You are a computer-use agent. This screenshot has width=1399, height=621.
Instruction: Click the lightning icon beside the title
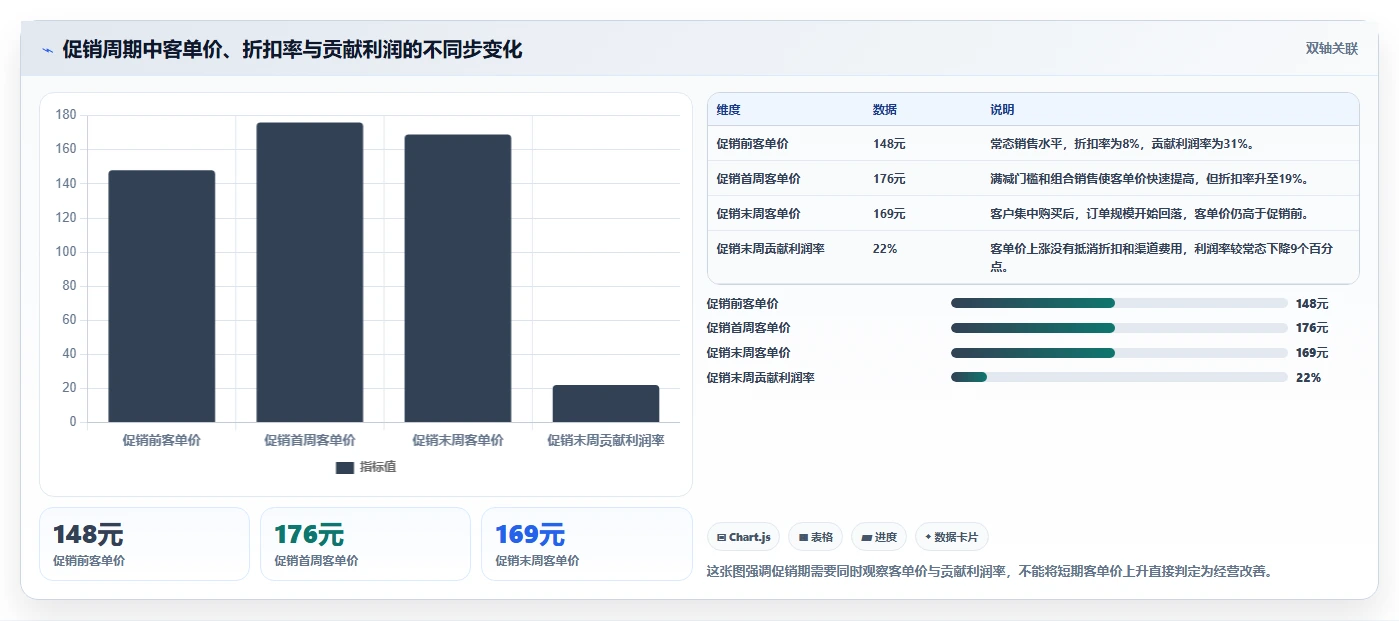(47, 50)
